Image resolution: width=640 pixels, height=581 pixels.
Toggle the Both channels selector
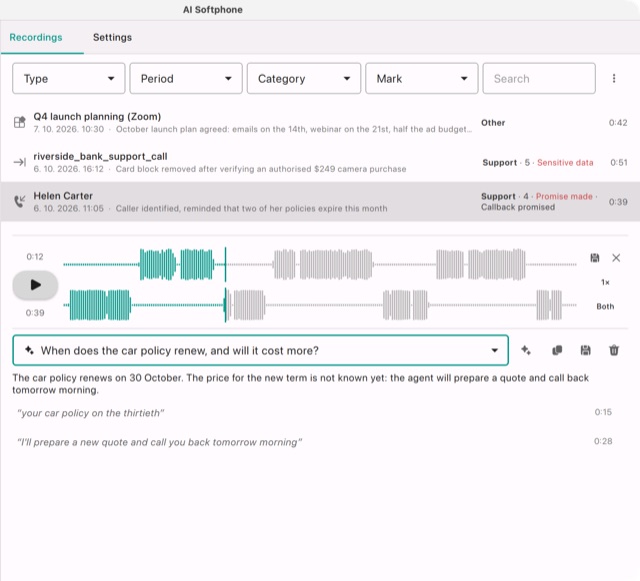coord(605,306)
